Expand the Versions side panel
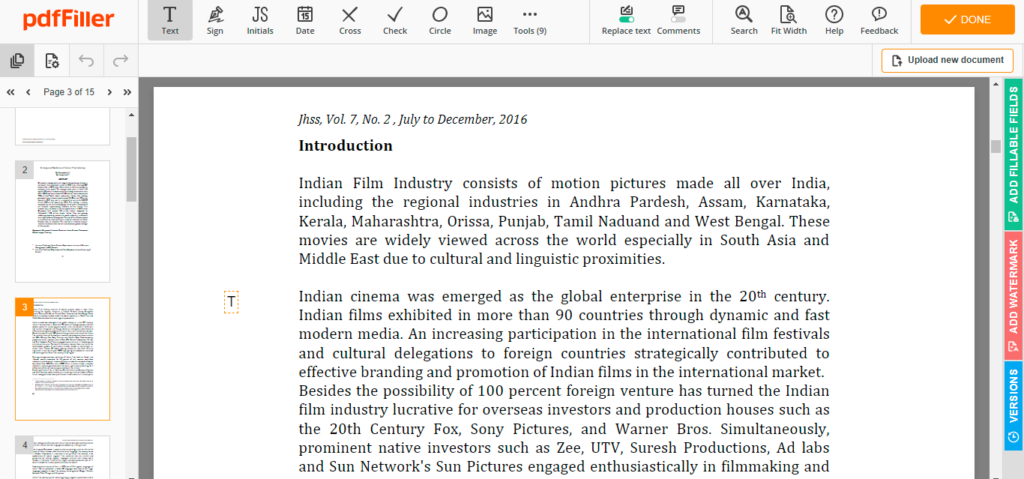This screenshot has width=1024, height=479. [x=1013, y=405]
